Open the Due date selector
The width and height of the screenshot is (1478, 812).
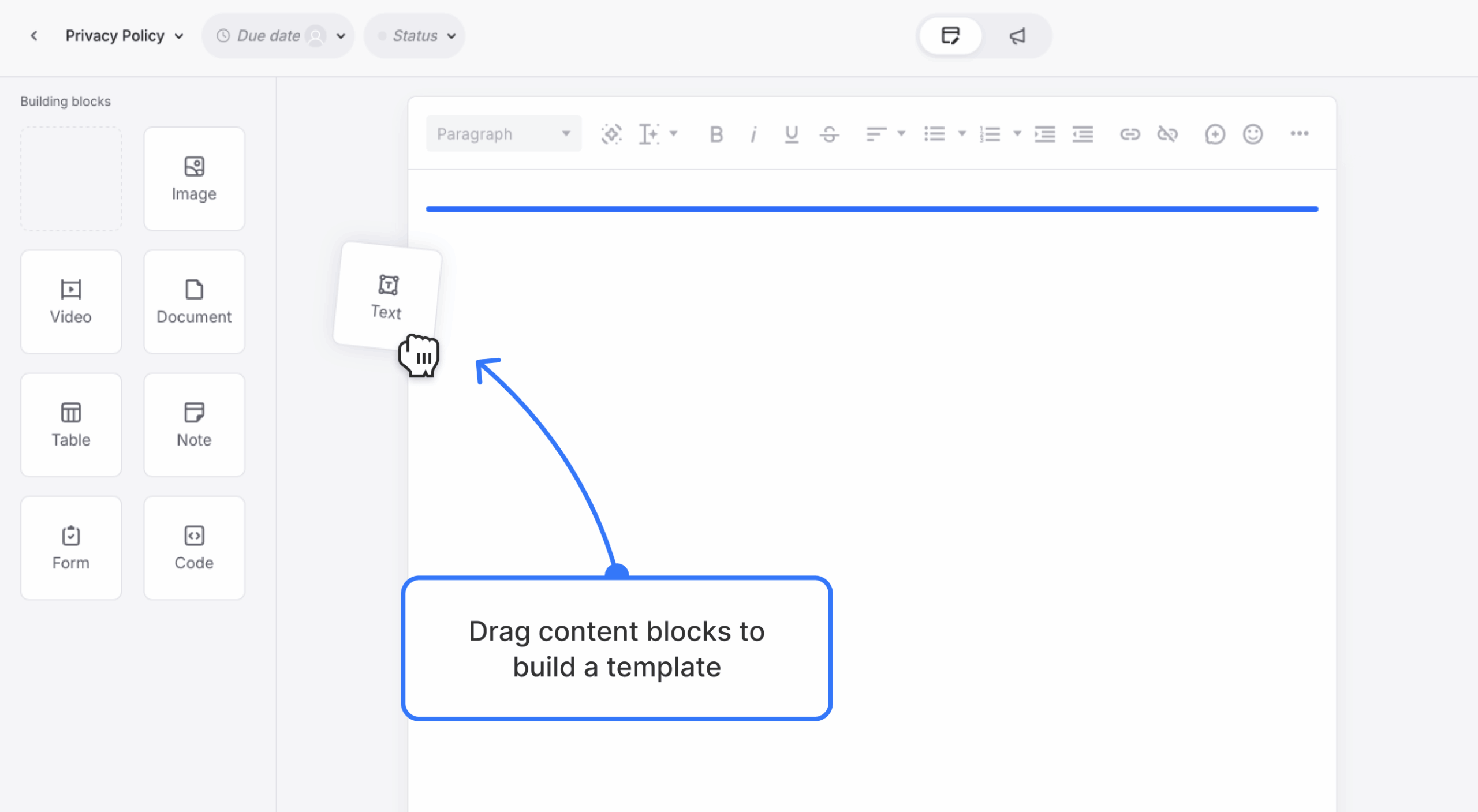coord(278,36)
